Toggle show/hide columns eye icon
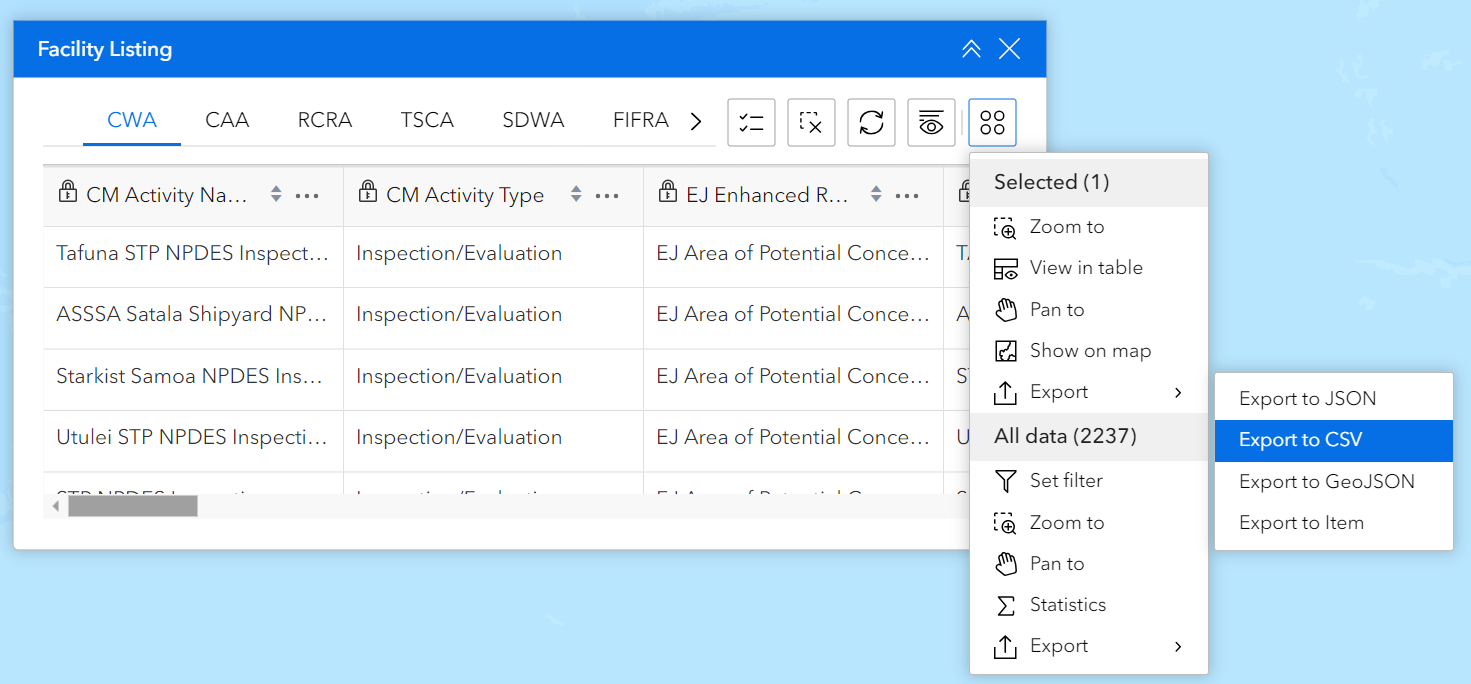Viewport: 1471px width, 684px height. click(931, 123)
